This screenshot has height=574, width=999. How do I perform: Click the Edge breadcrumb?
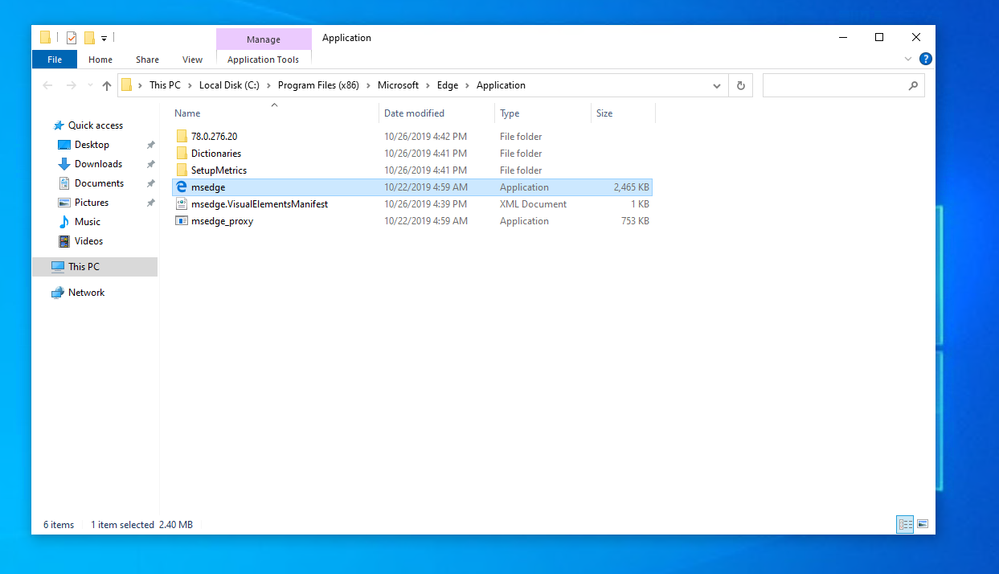click(447, 85)
